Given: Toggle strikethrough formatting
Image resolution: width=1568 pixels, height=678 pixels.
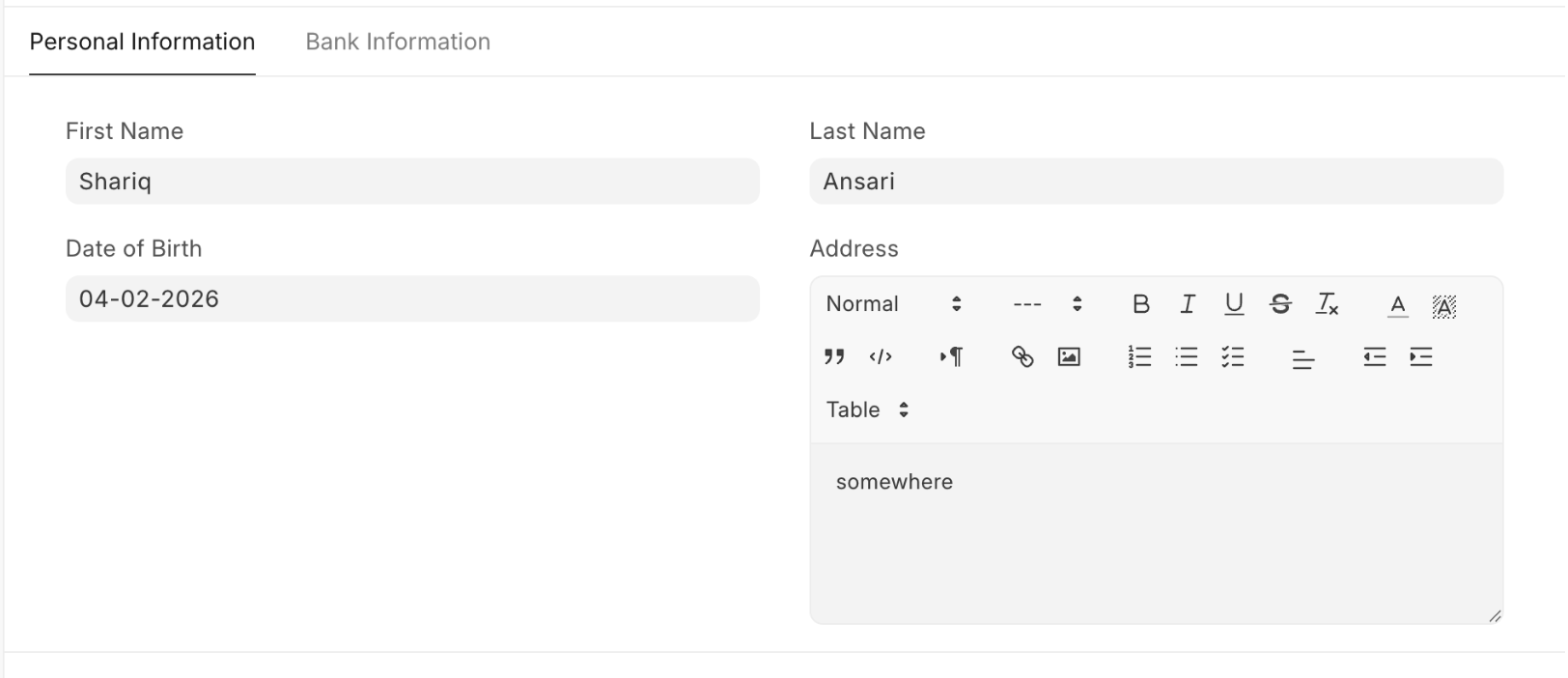Looking at the screenshot, I should pyautogui.click(x=1280, y=304).
